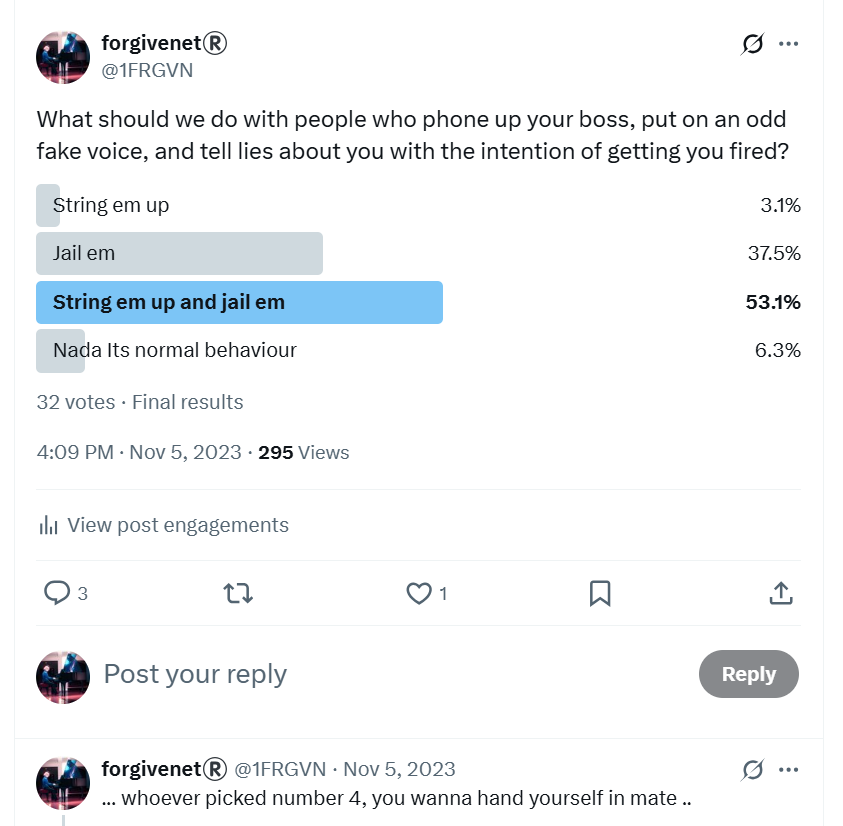Open more options on main post
This screenshot has width=843, height=826.
(x=788, y=44)
